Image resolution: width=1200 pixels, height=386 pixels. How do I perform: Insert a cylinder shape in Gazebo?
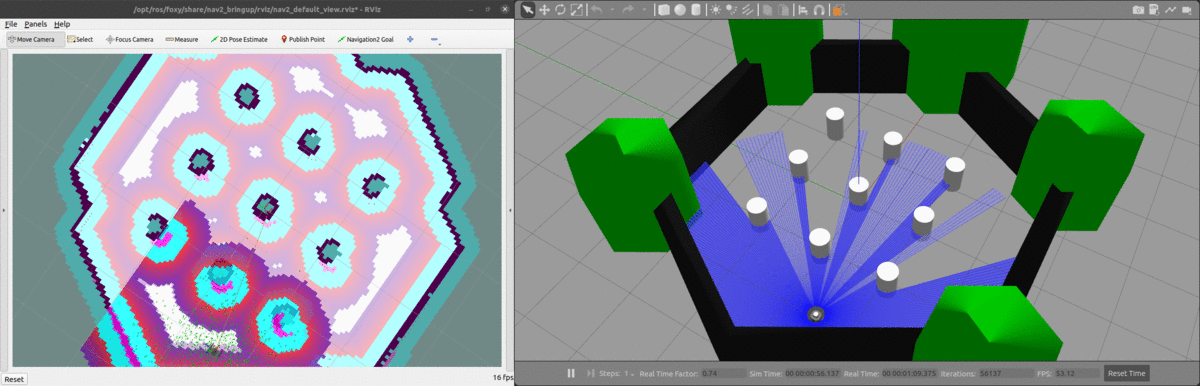point(696,10)
